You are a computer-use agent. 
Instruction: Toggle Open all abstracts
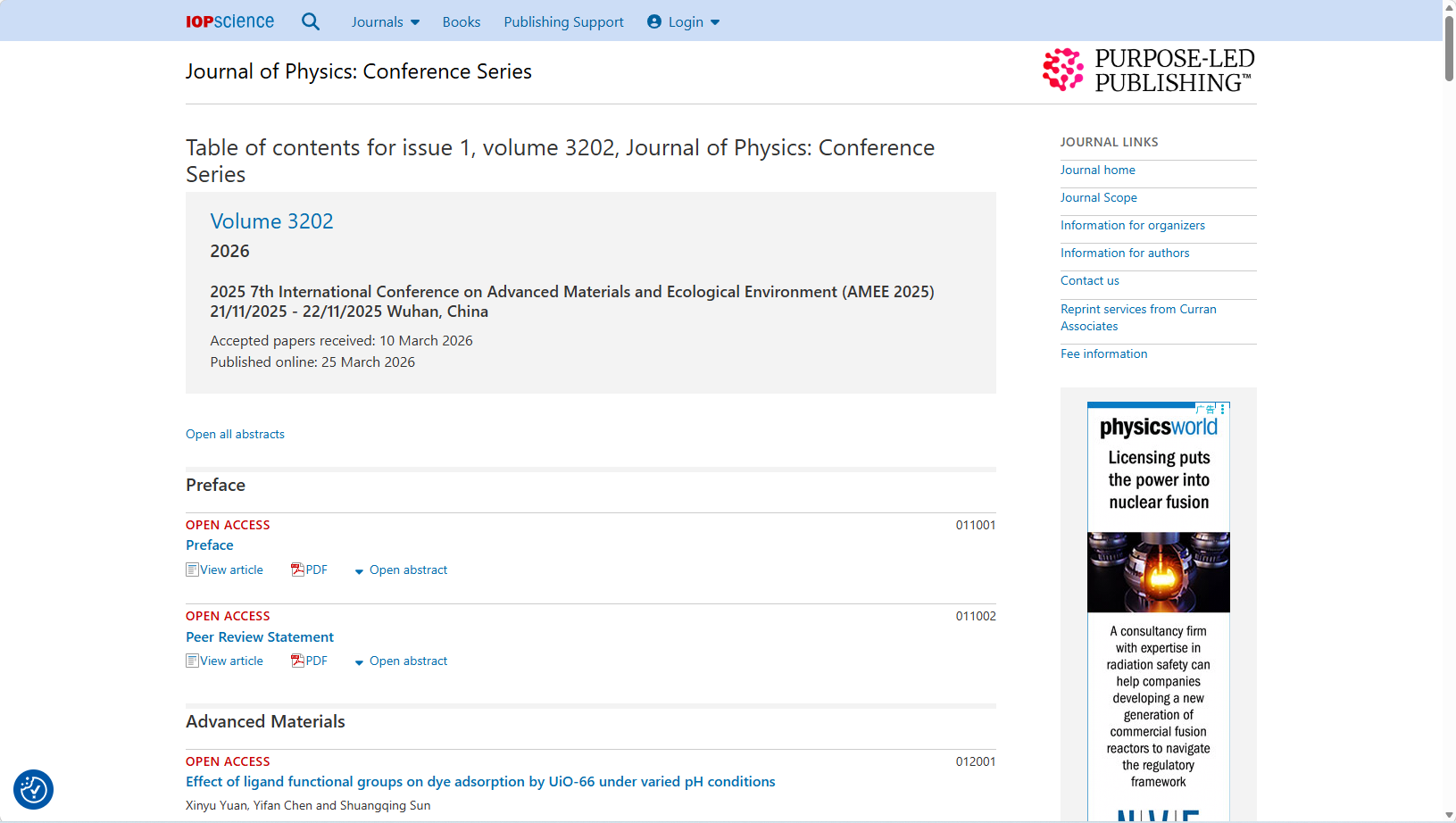(235, 434)
